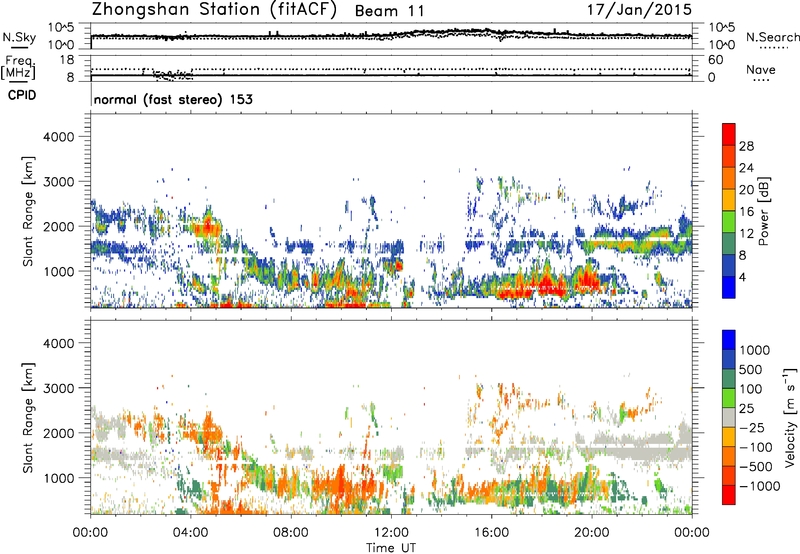Select the '25' label on Velocity colorbar
The image size is (800, 554).
coord(747,409)
